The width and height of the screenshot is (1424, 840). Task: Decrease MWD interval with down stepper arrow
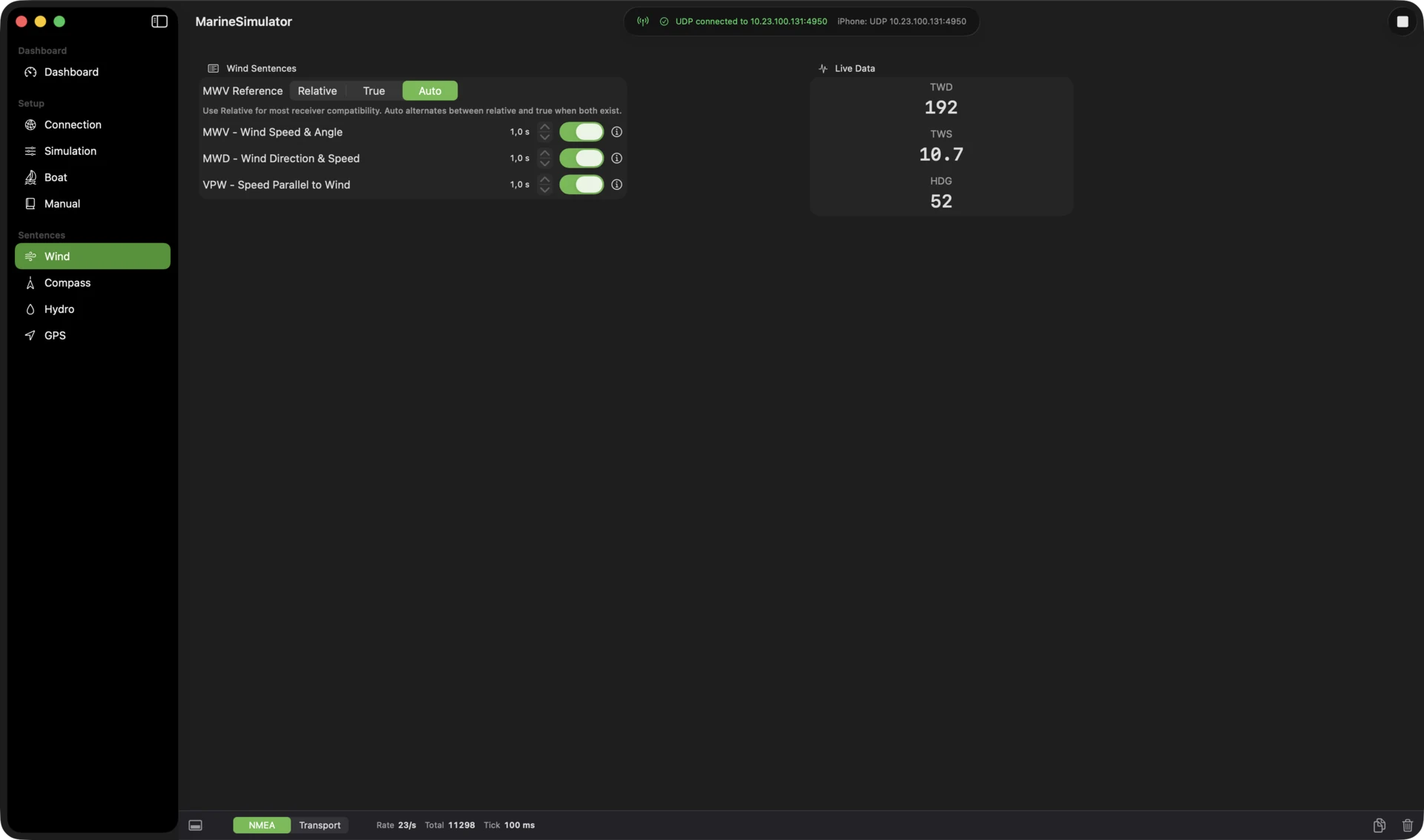pyautogui.click(x=545, y=163)
